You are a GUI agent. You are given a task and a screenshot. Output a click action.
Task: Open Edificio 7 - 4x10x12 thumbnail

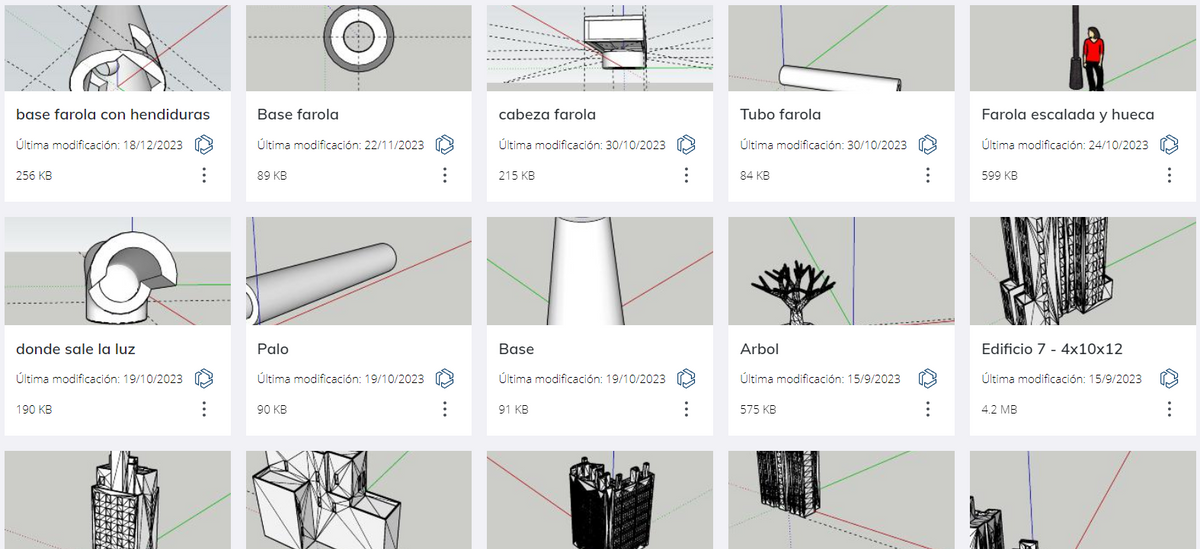point(1083,271)
